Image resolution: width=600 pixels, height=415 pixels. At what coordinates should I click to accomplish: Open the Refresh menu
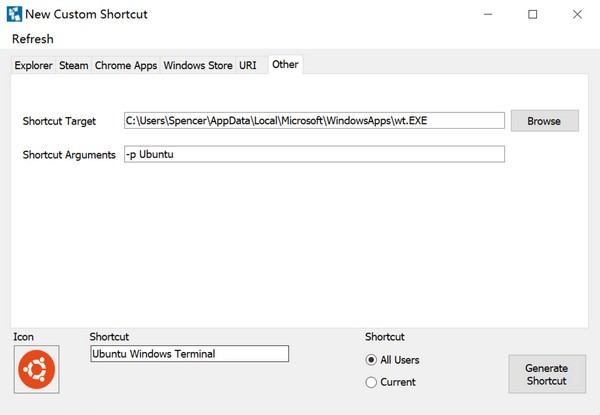tap(33, 39)
